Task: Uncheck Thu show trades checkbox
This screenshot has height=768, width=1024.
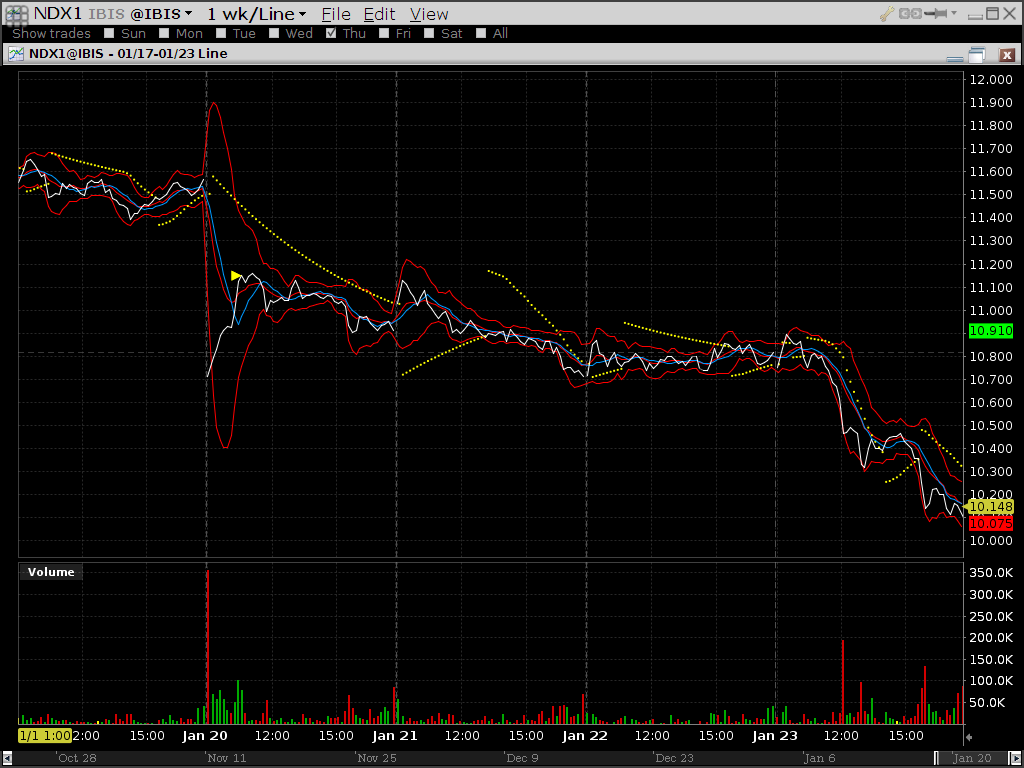Action: tap(331, 33)
